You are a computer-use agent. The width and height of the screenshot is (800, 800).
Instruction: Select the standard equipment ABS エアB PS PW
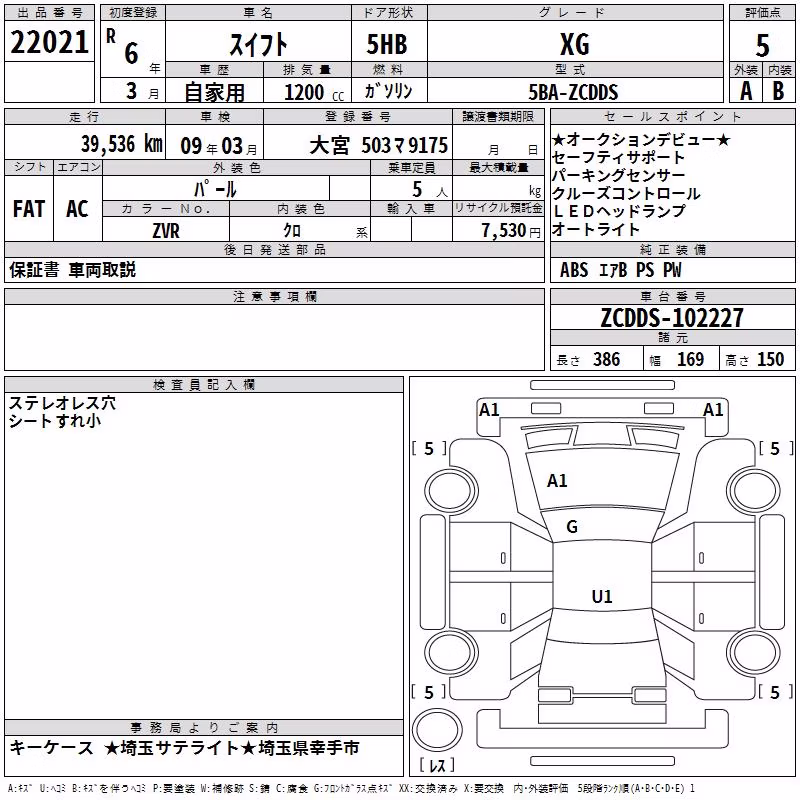(x=620, y=270)
